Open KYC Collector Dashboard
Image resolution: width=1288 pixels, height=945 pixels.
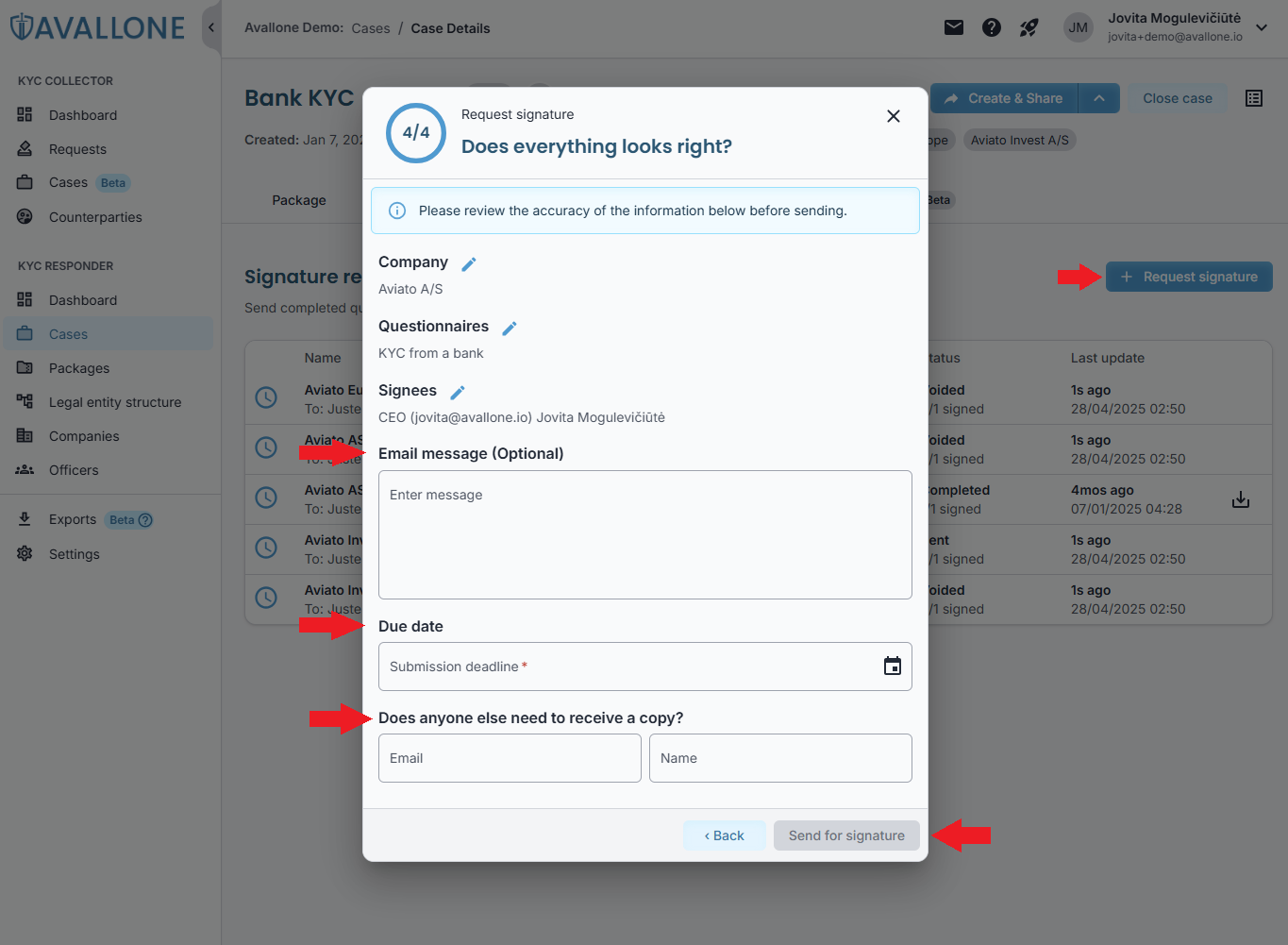pos(83,115)
